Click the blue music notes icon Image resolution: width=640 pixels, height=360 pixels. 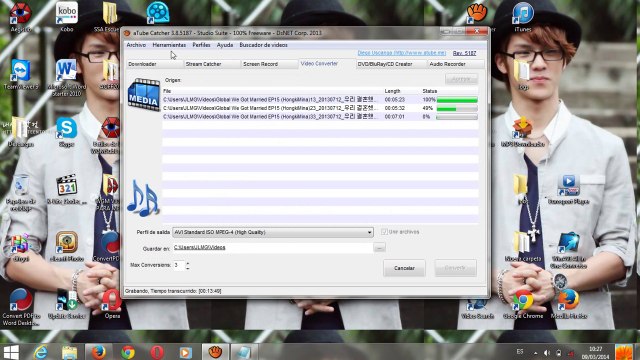coord(143,198)
